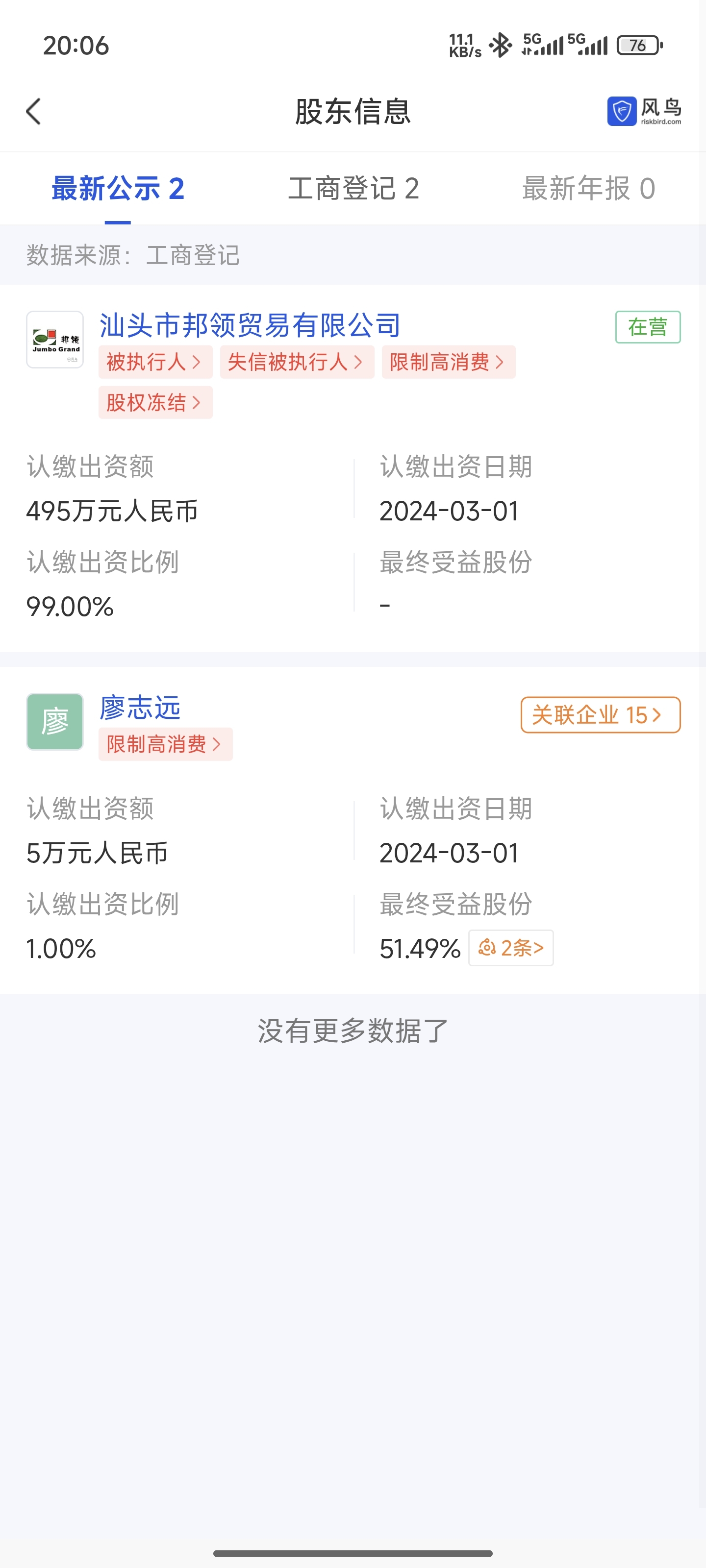Tap the battery indicator showing 76

coord(639,45)
